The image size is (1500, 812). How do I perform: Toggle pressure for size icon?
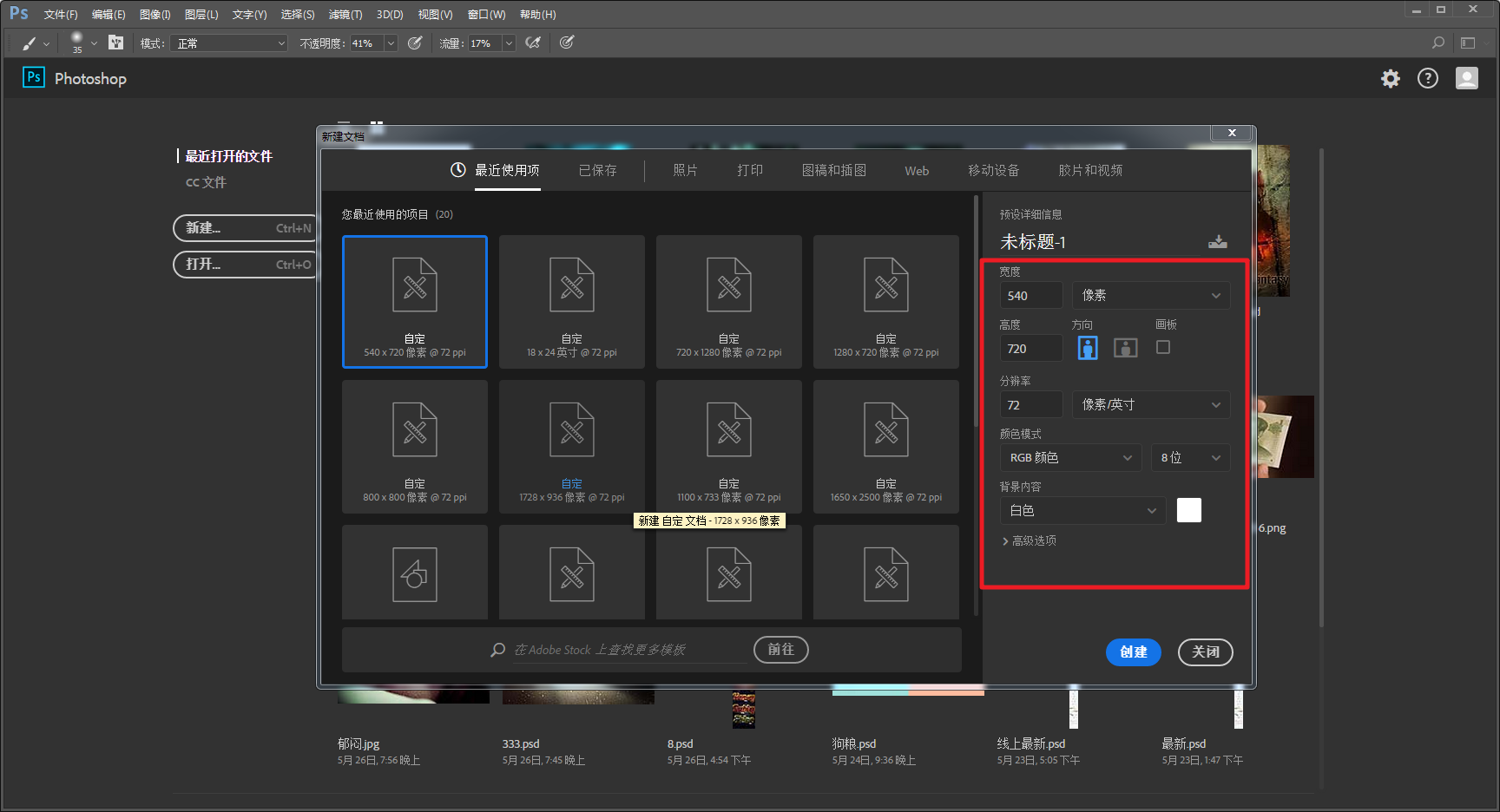point(567,43)
